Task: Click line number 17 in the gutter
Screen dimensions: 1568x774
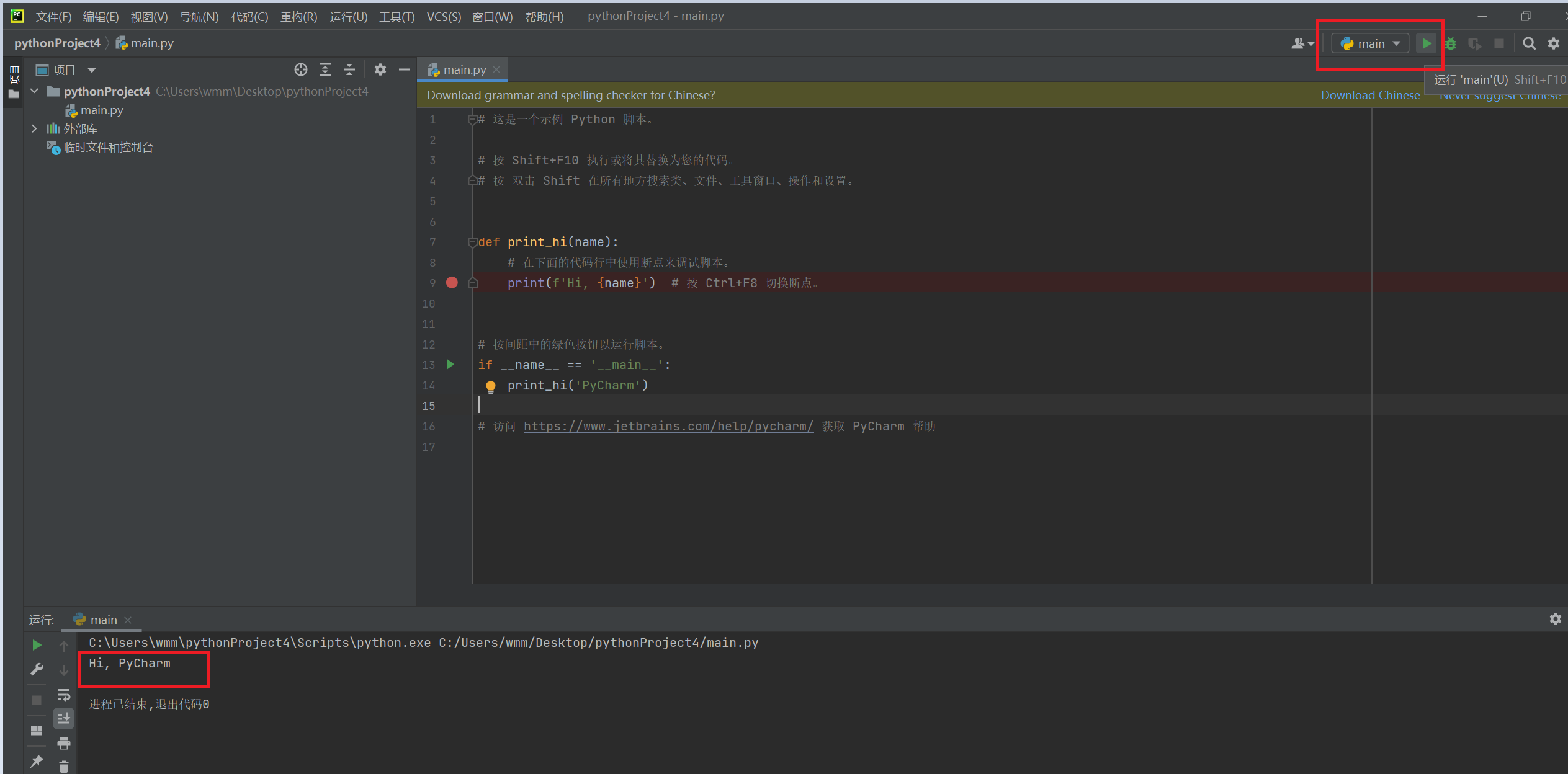Action: (x=429, y=447)
